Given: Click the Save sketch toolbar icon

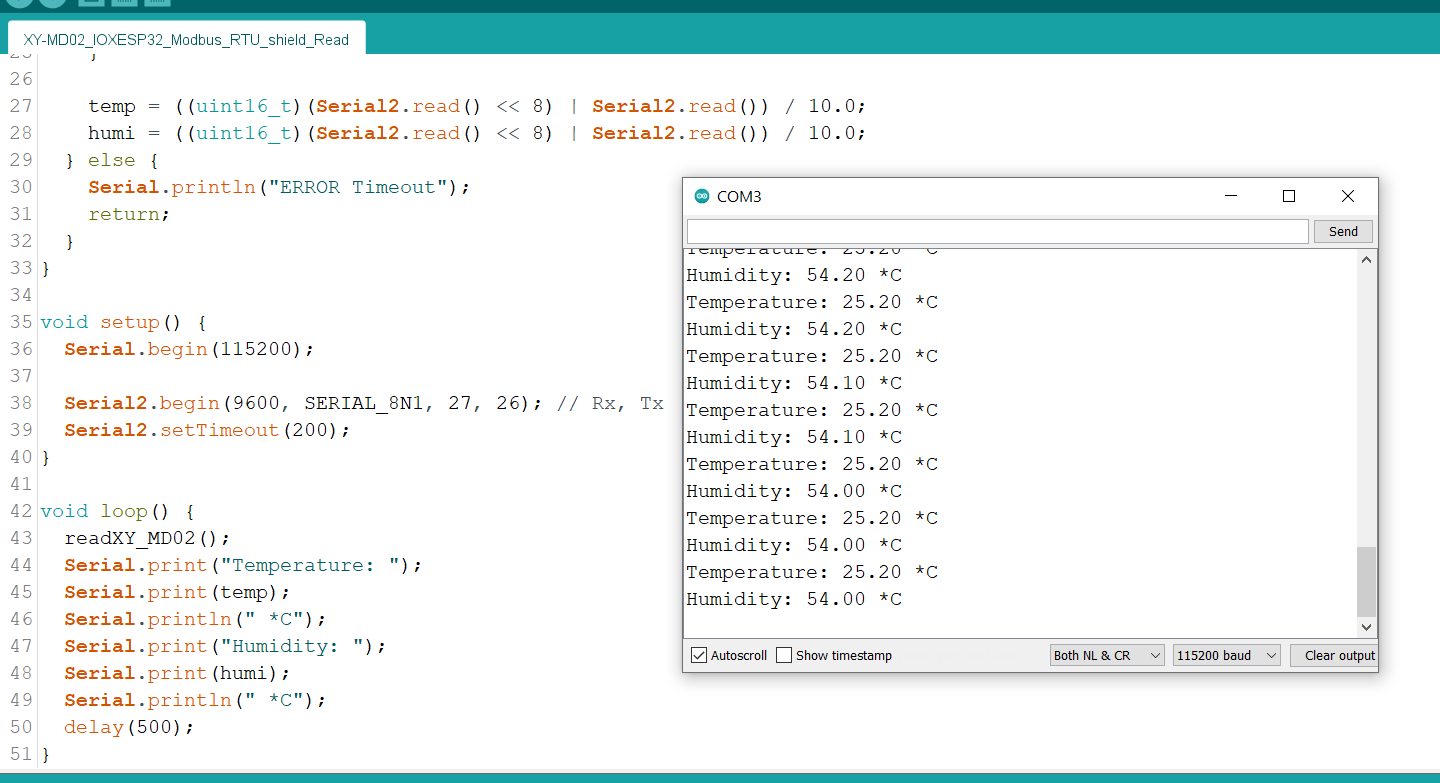Looking at the screenshot, I should 157,2.
